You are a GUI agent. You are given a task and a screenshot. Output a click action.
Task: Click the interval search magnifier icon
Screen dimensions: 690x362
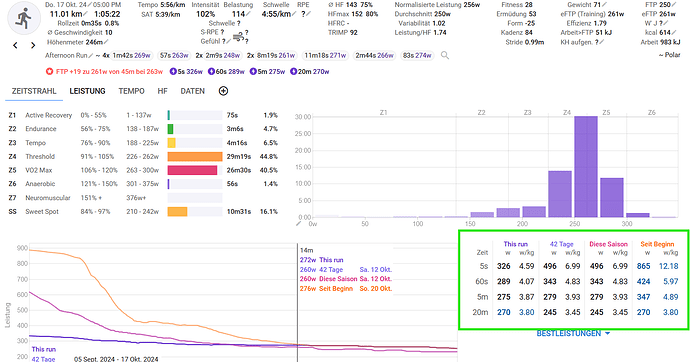tap(445, 55)
